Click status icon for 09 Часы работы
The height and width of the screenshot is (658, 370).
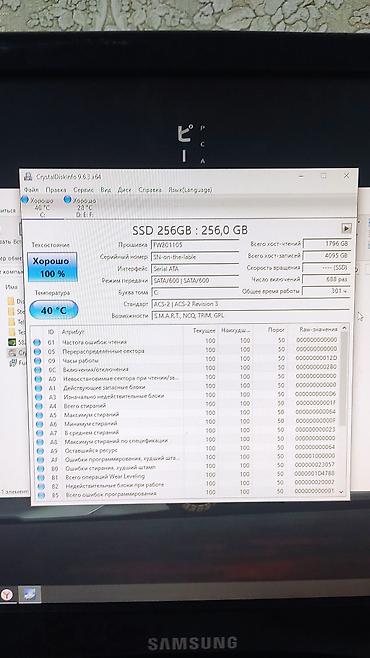pyautogui.click(x=37, y=361)
